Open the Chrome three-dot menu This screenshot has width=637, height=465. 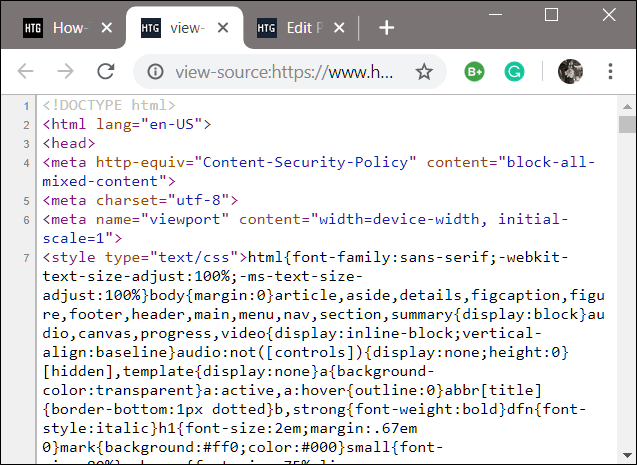click(x=612, y=72)
